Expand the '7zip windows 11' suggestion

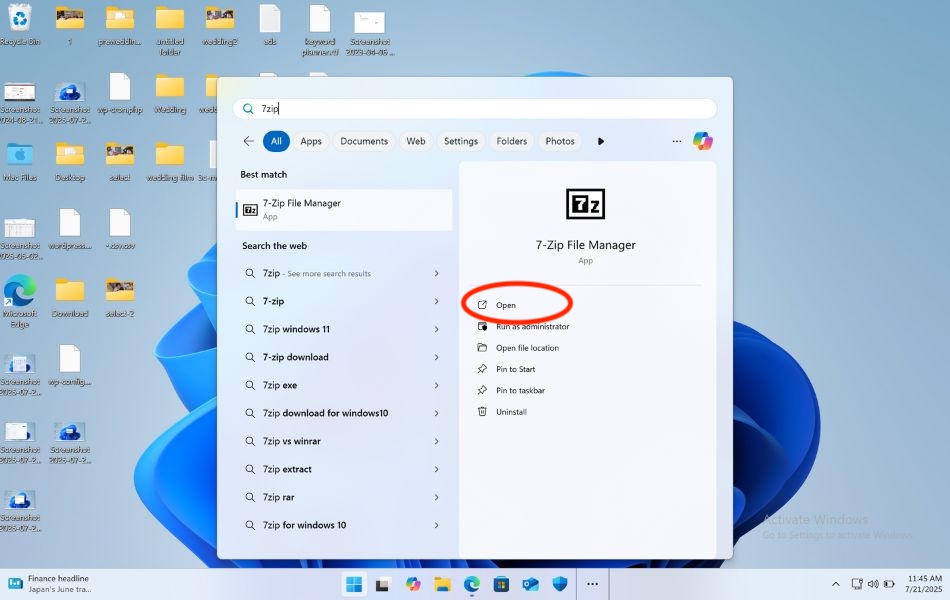pos(437,329)
